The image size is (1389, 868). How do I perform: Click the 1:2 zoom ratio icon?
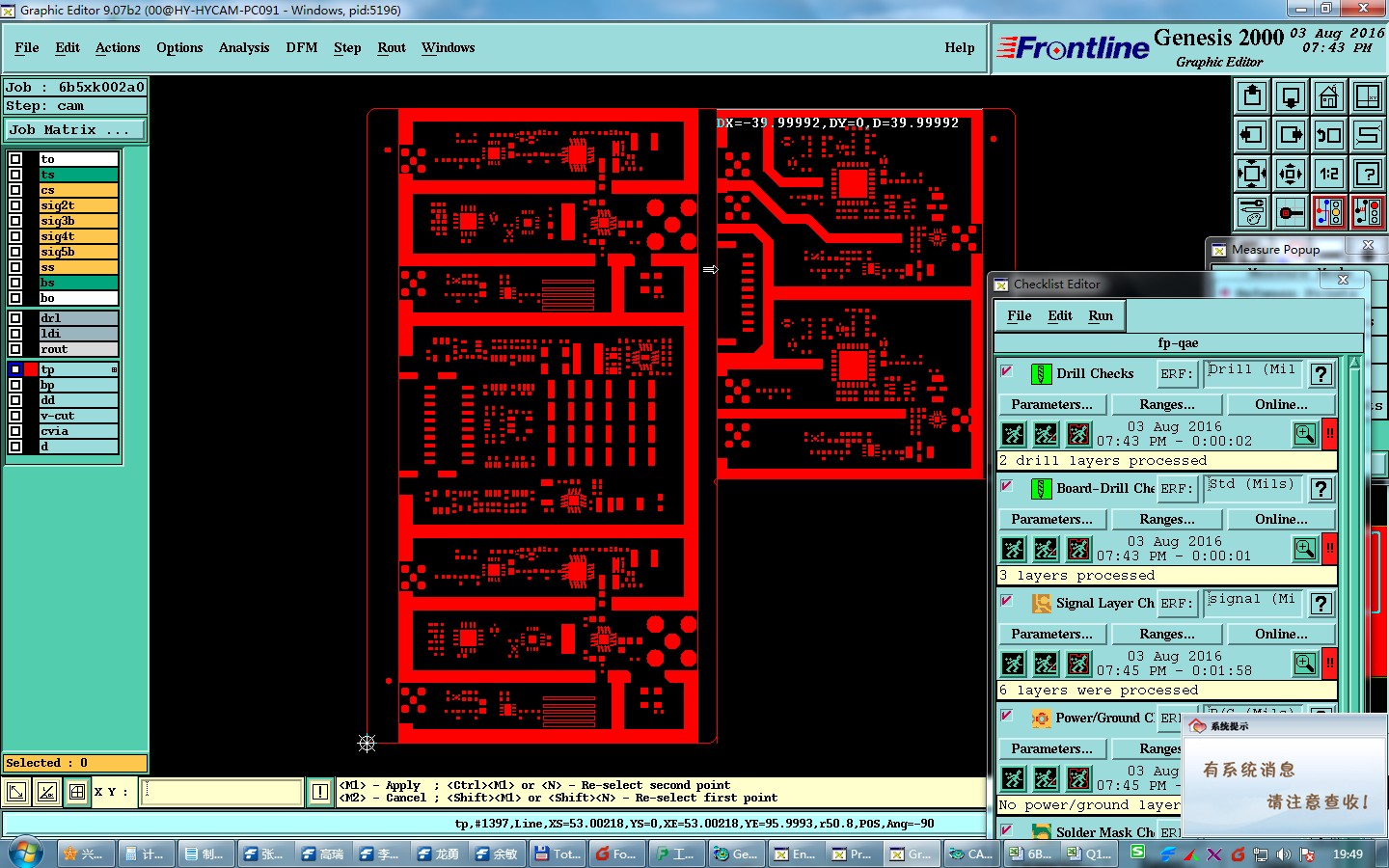pyautogui.click(x=1329, y=174)
